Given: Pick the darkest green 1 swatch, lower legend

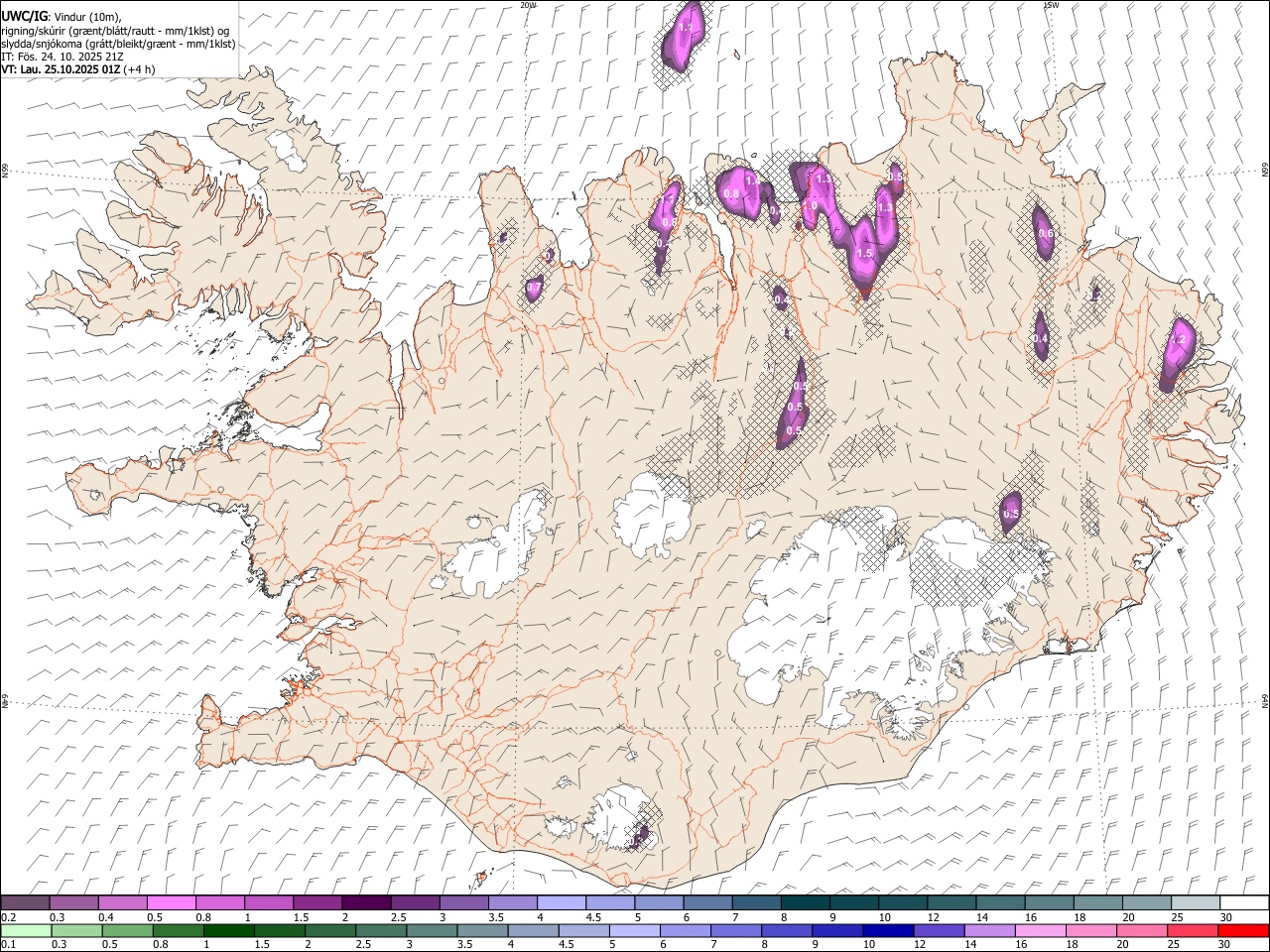Looking at the screenshot, I should tap(229, 930).
